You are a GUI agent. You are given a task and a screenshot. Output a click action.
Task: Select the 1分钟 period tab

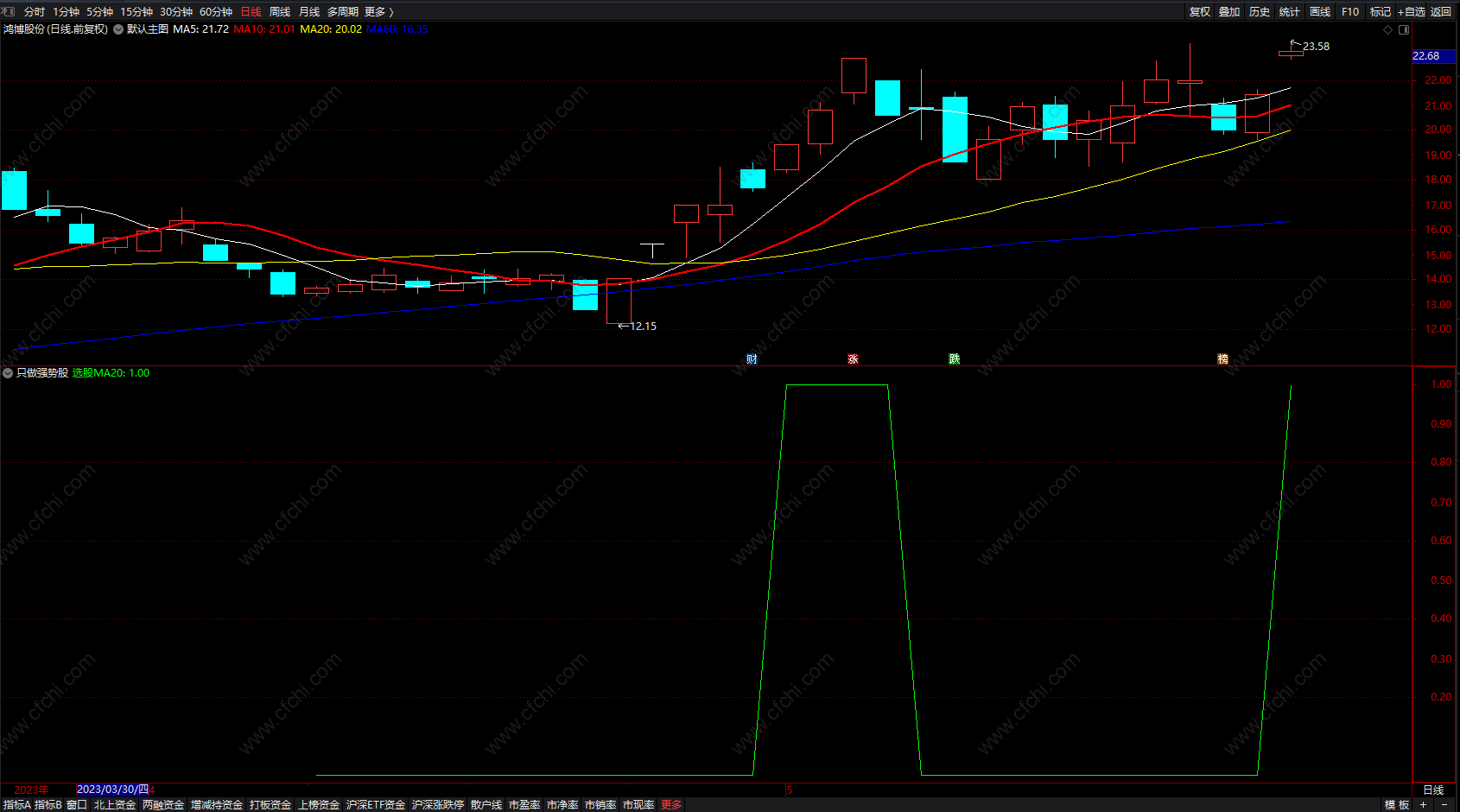67,12
